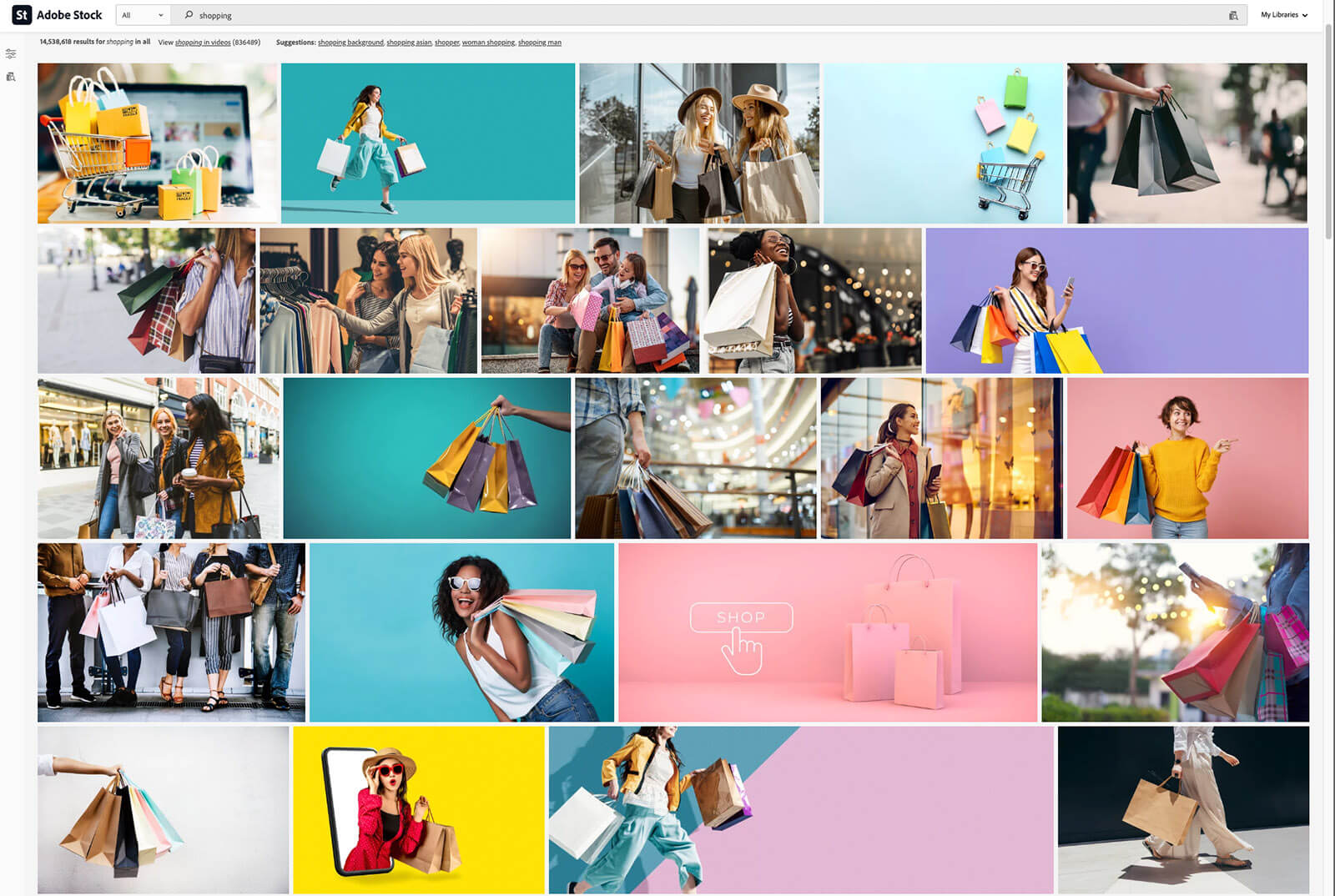Click the woman popping from phone on yellow
The image size is (1335, 896).
pos(418,809)
